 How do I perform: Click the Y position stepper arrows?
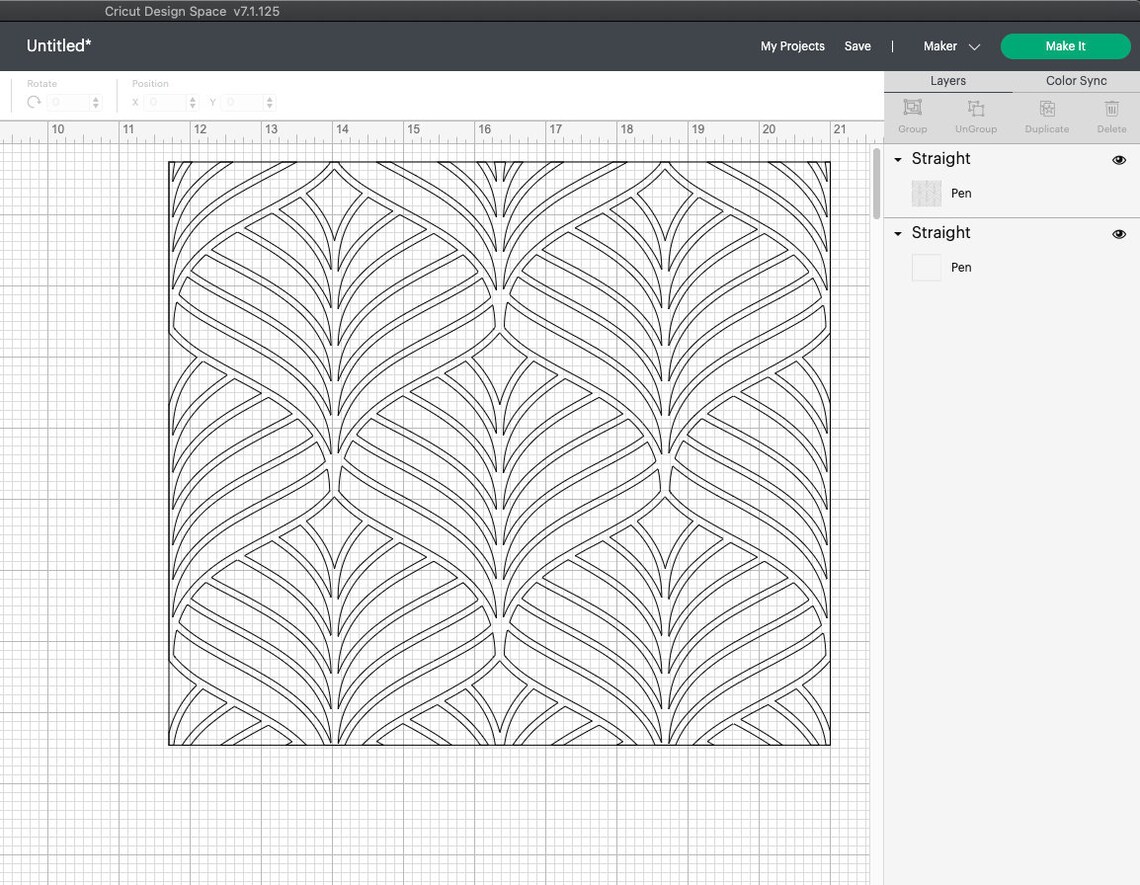click(268, 100)
